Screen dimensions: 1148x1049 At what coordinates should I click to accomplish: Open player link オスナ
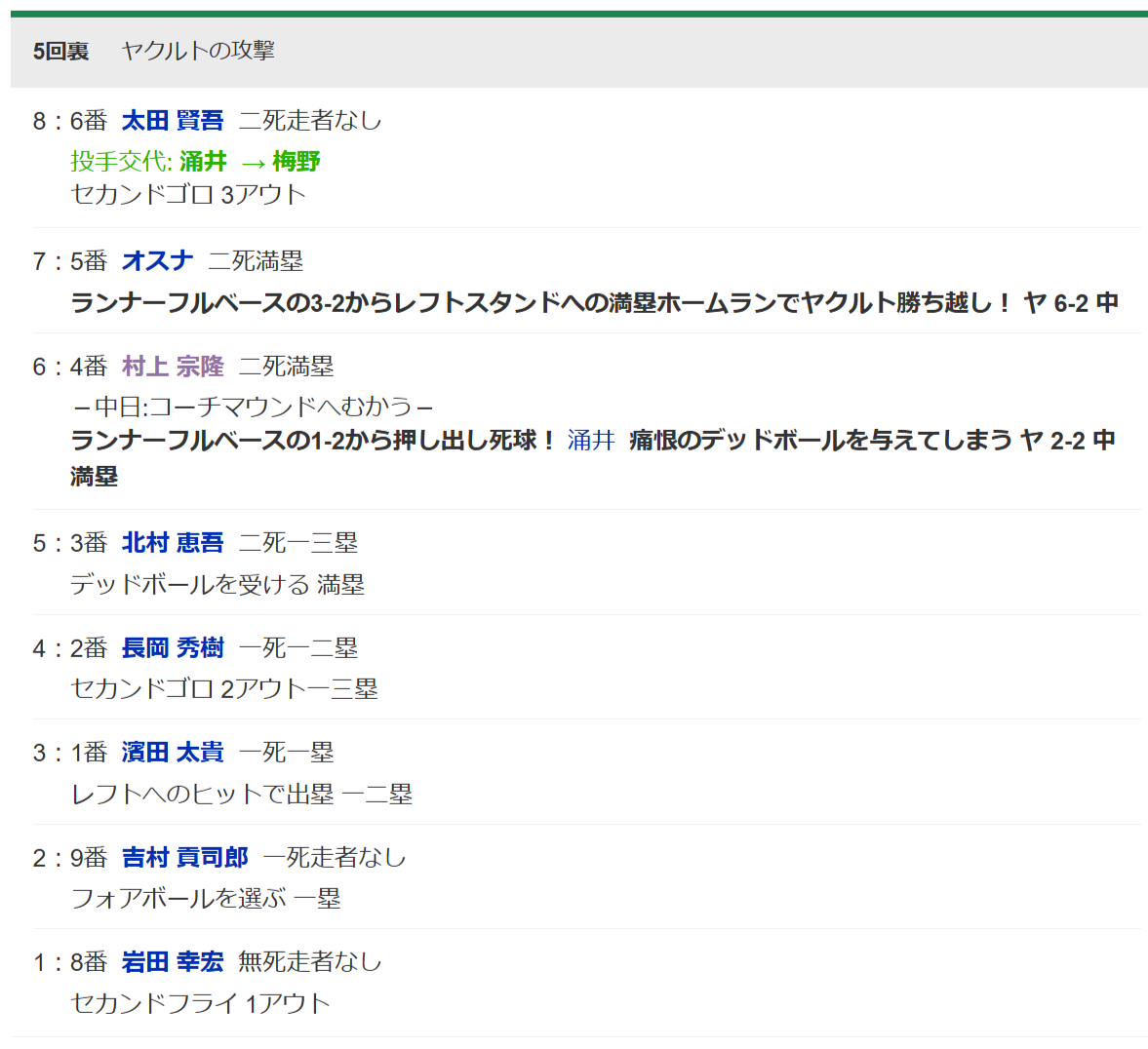(x=157, y=260)
